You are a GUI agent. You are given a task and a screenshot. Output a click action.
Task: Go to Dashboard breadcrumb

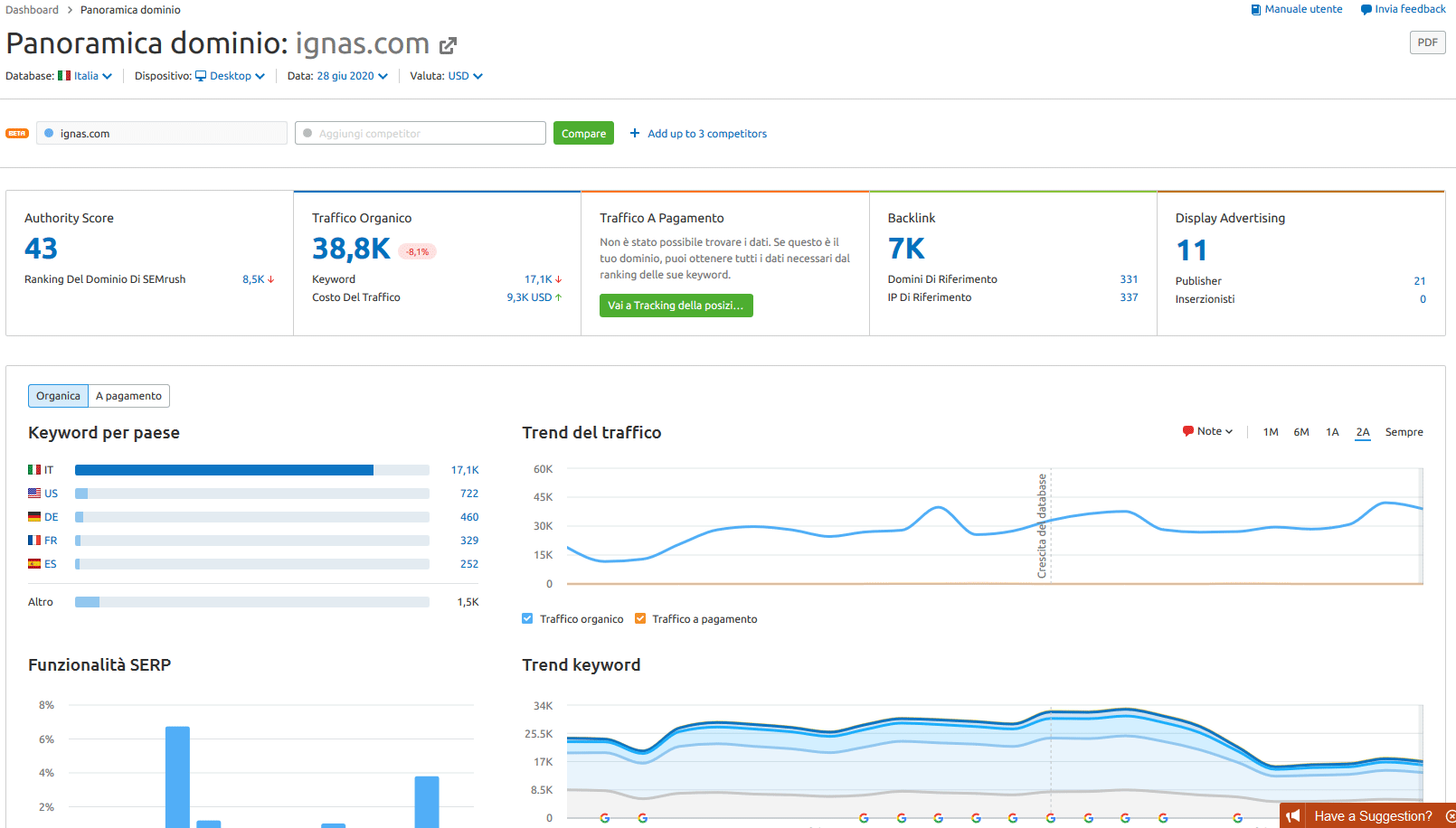click(x=32, y=10)
